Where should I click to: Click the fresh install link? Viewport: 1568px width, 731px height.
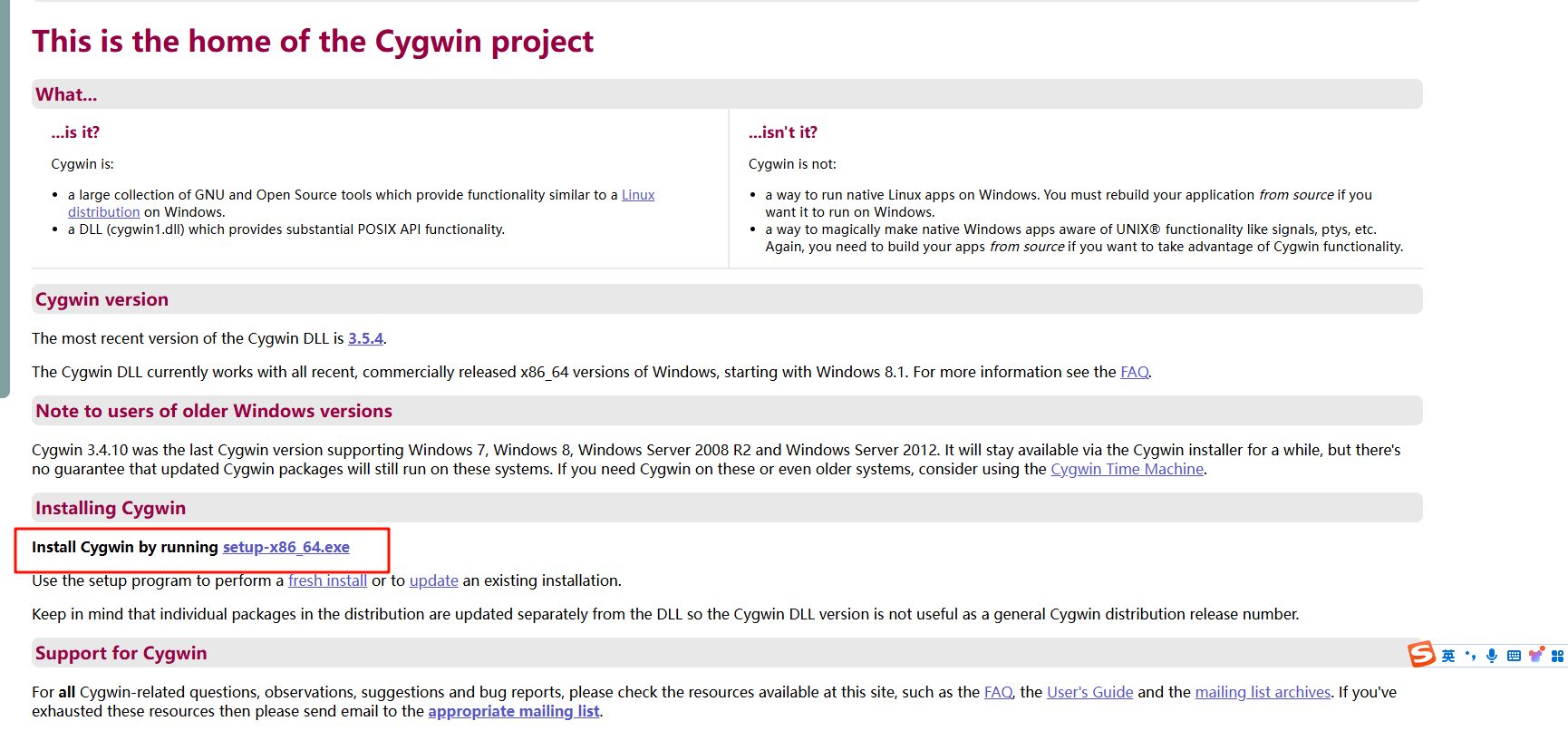pos(327,580)
